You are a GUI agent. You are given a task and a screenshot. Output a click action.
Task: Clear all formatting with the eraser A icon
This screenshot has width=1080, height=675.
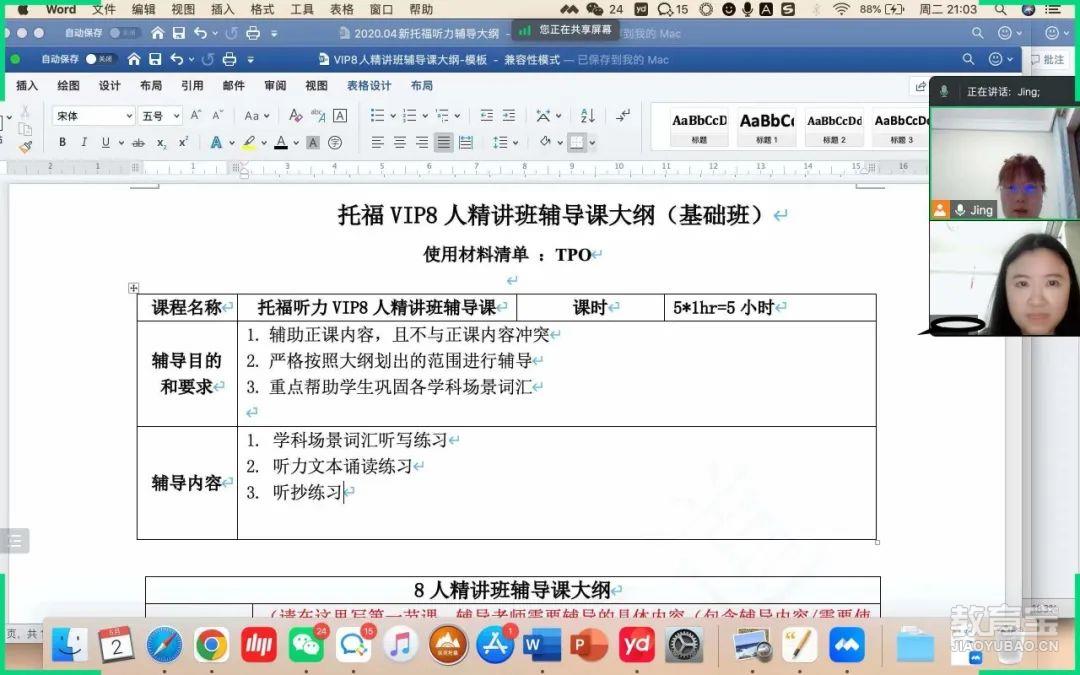click(295, 116)
